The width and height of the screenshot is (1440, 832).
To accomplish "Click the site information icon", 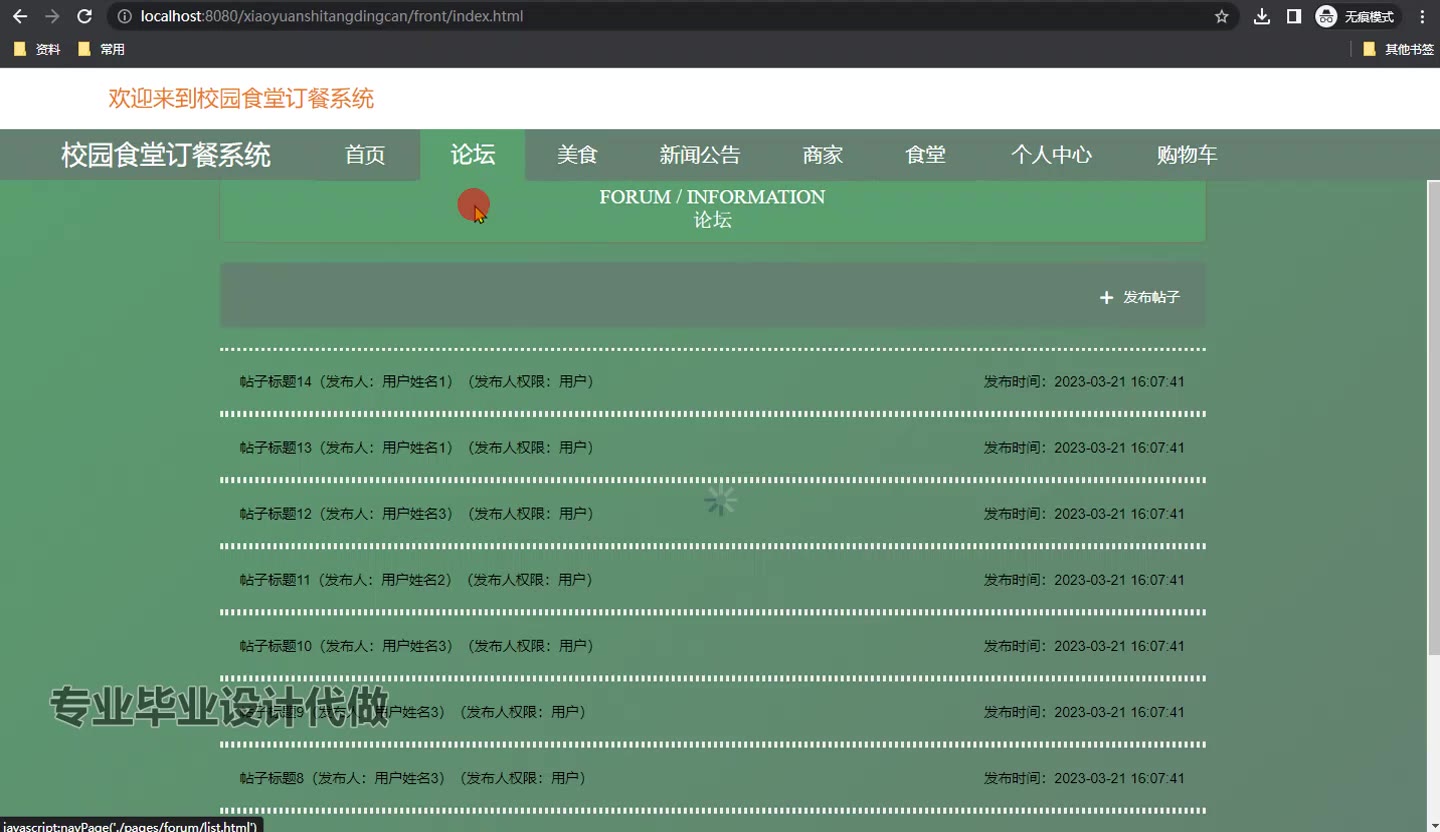I will [x=125, y=16].
